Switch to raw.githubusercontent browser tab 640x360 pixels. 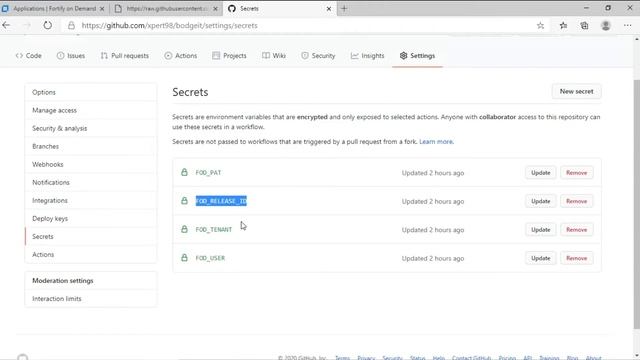[167, 9]
